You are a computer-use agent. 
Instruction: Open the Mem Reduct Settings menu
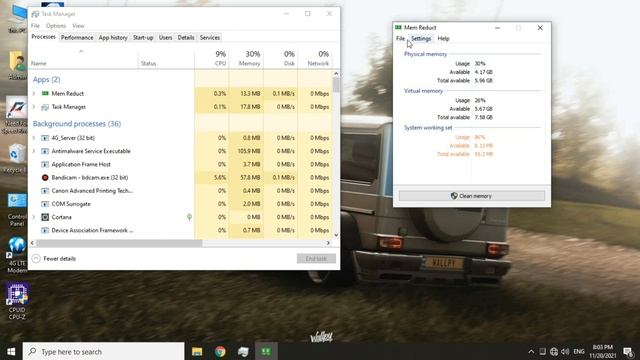(421, 38)
